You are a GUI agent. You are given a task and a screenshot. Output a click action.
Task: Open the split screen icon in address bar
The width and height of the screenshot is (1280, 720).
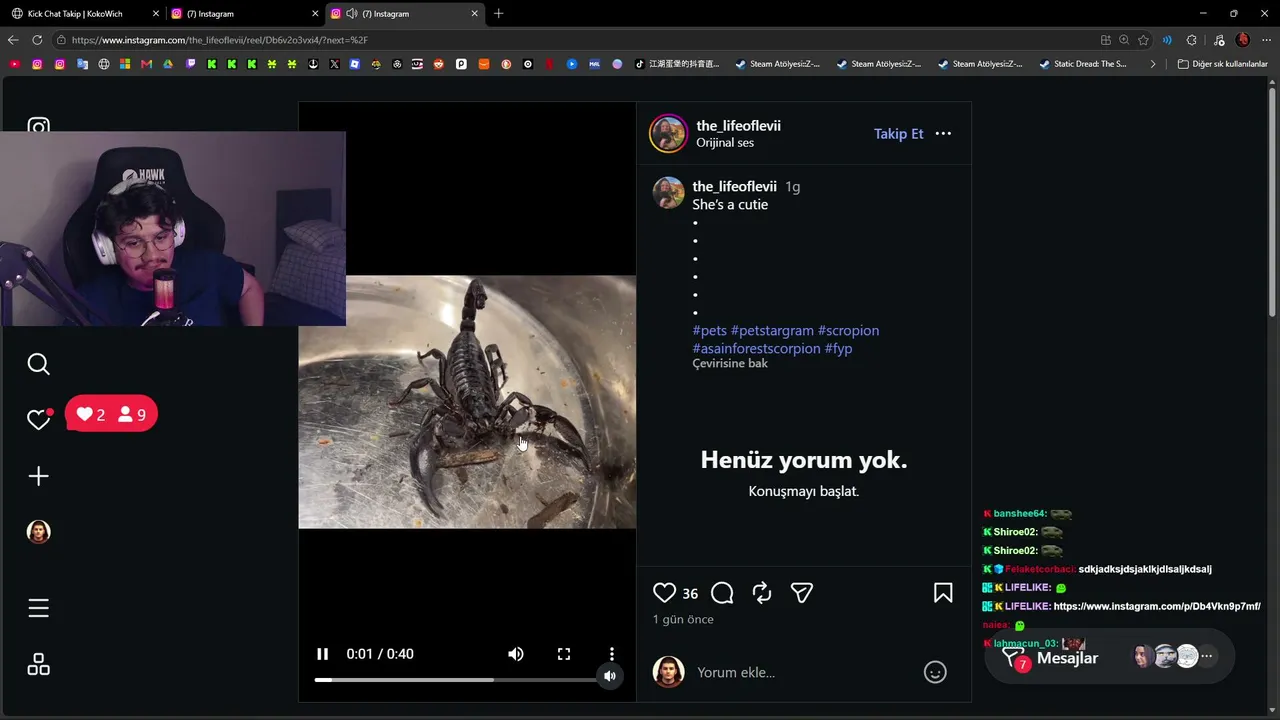click(x=1105, y=40)
